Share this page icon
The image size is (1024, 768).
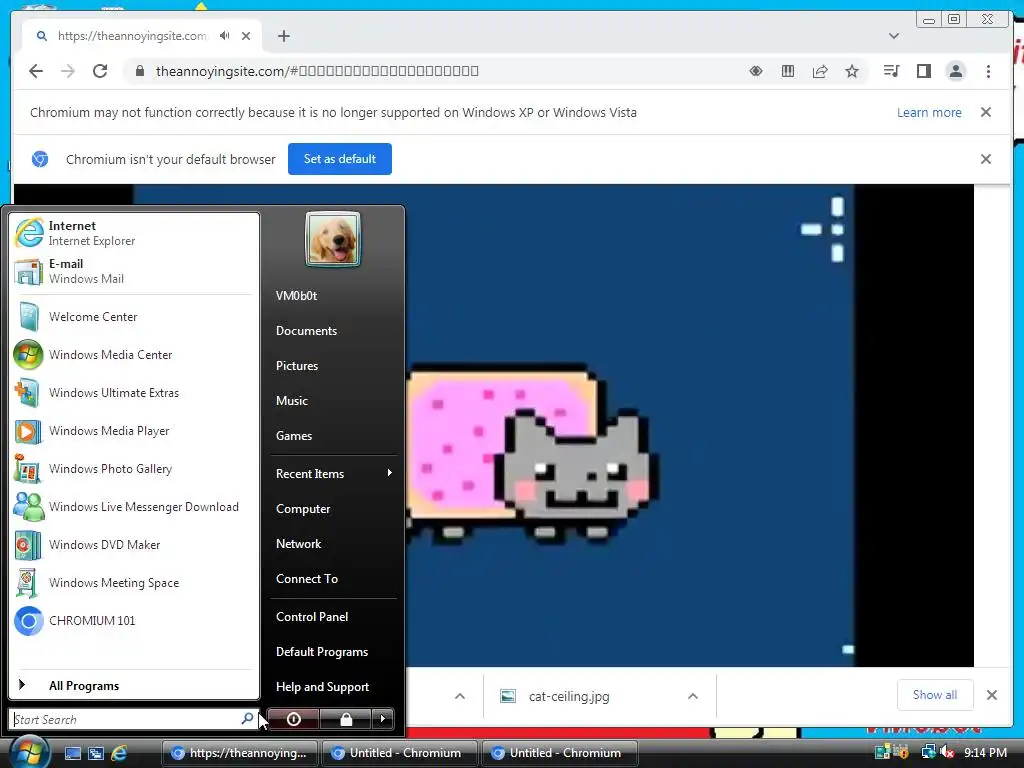pyautogui.click(x=820, y=71)
